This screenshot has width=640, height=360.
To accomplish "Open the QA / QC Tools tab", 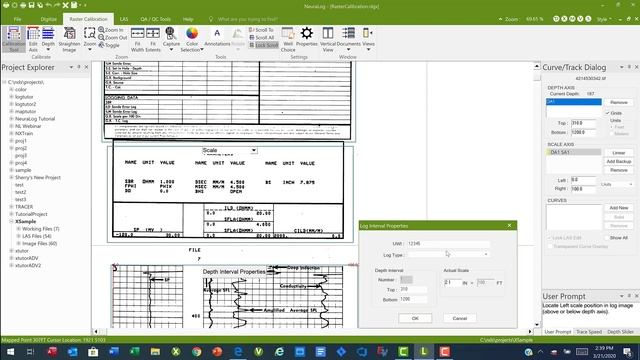I will click(x=156, y=19).
